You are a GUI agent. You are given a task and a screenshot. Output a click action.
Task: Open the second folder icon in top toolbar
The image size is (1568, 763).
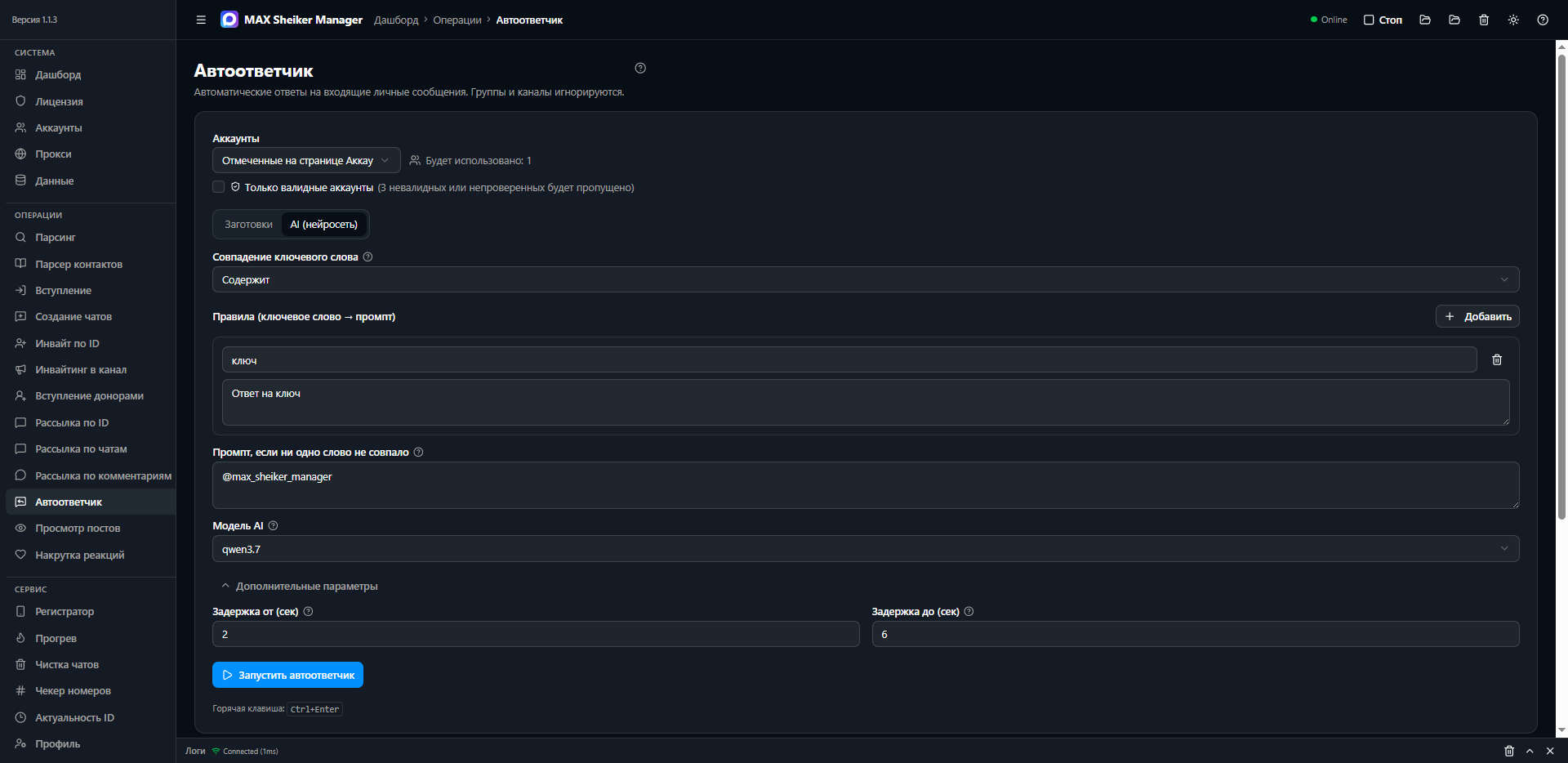1454,20
